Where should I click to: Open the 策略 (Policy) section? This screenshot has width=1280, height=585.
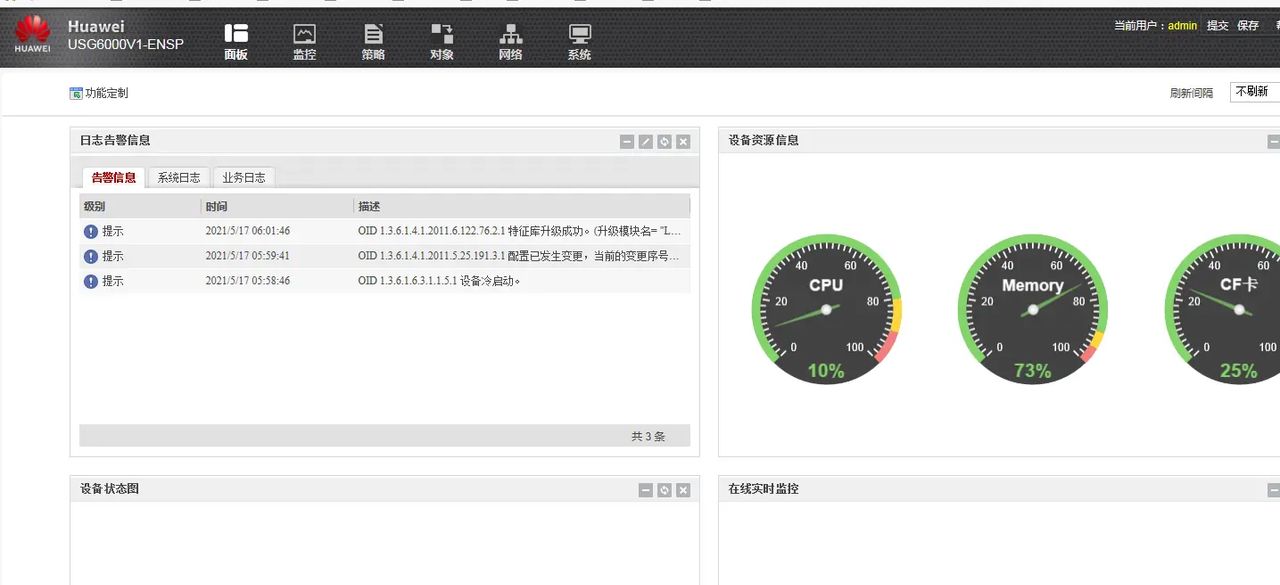click(x=373, y=40)
